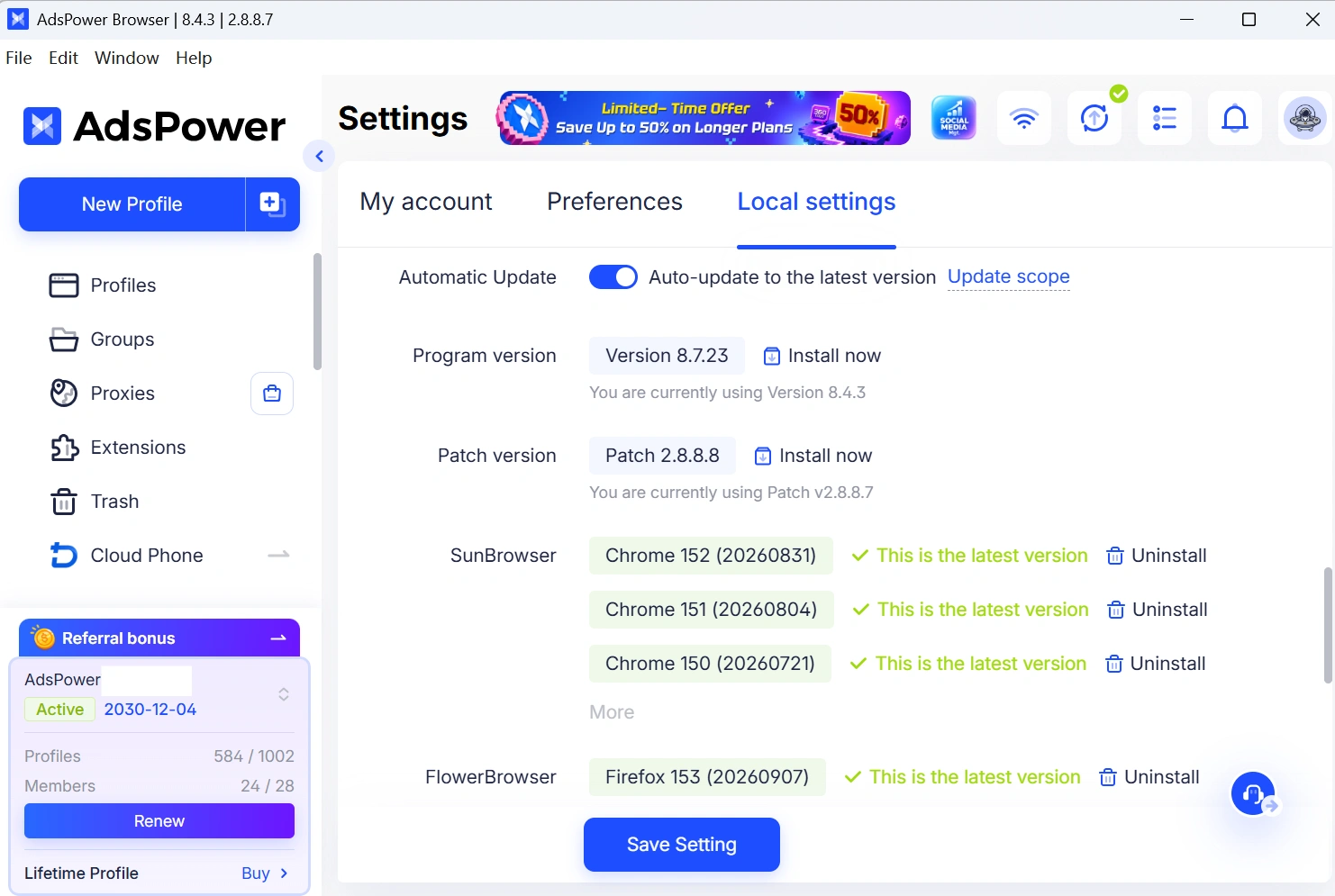Screen dimensions: 1335x896
Task: Expand the account switcher arrows
Action: click(284, 694)
